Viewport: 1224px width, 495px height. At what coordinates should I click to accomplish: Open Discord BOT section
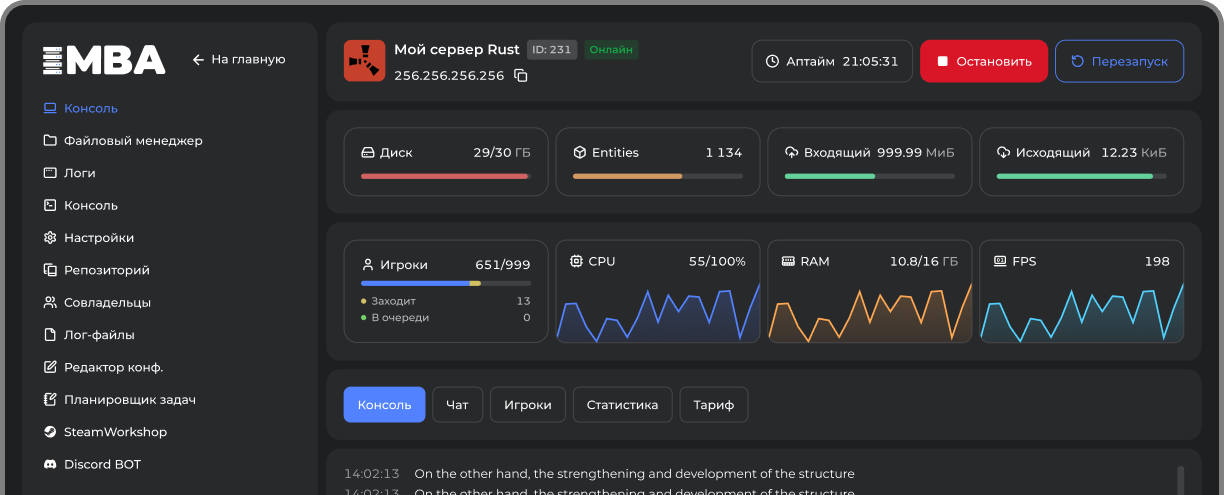point(102,464)
